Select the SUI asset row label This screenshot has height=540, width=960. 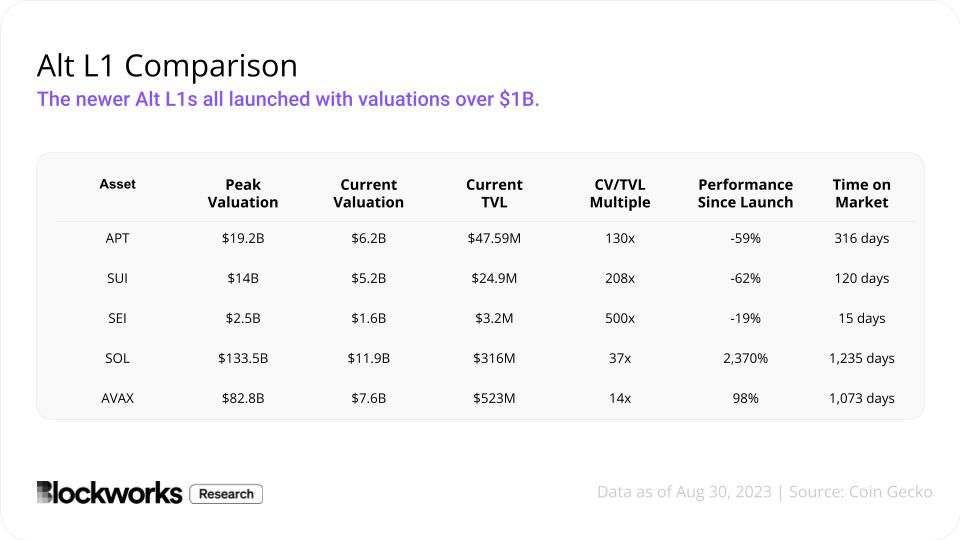[118, 279]
